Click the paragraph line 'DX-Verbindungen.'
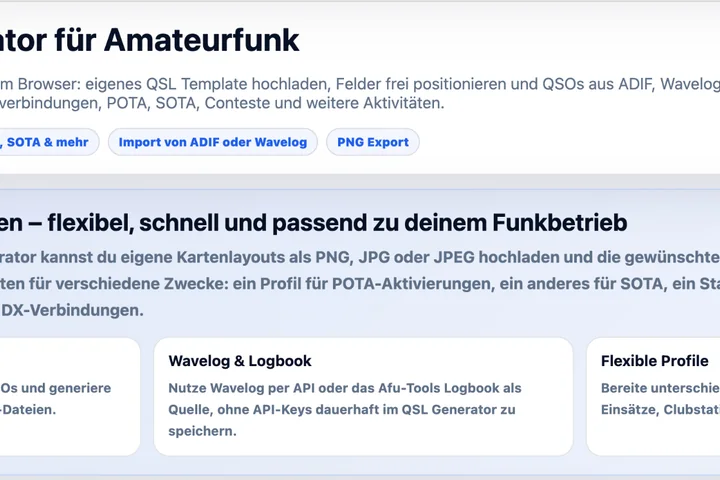720x480 pixels. (72, 311)
